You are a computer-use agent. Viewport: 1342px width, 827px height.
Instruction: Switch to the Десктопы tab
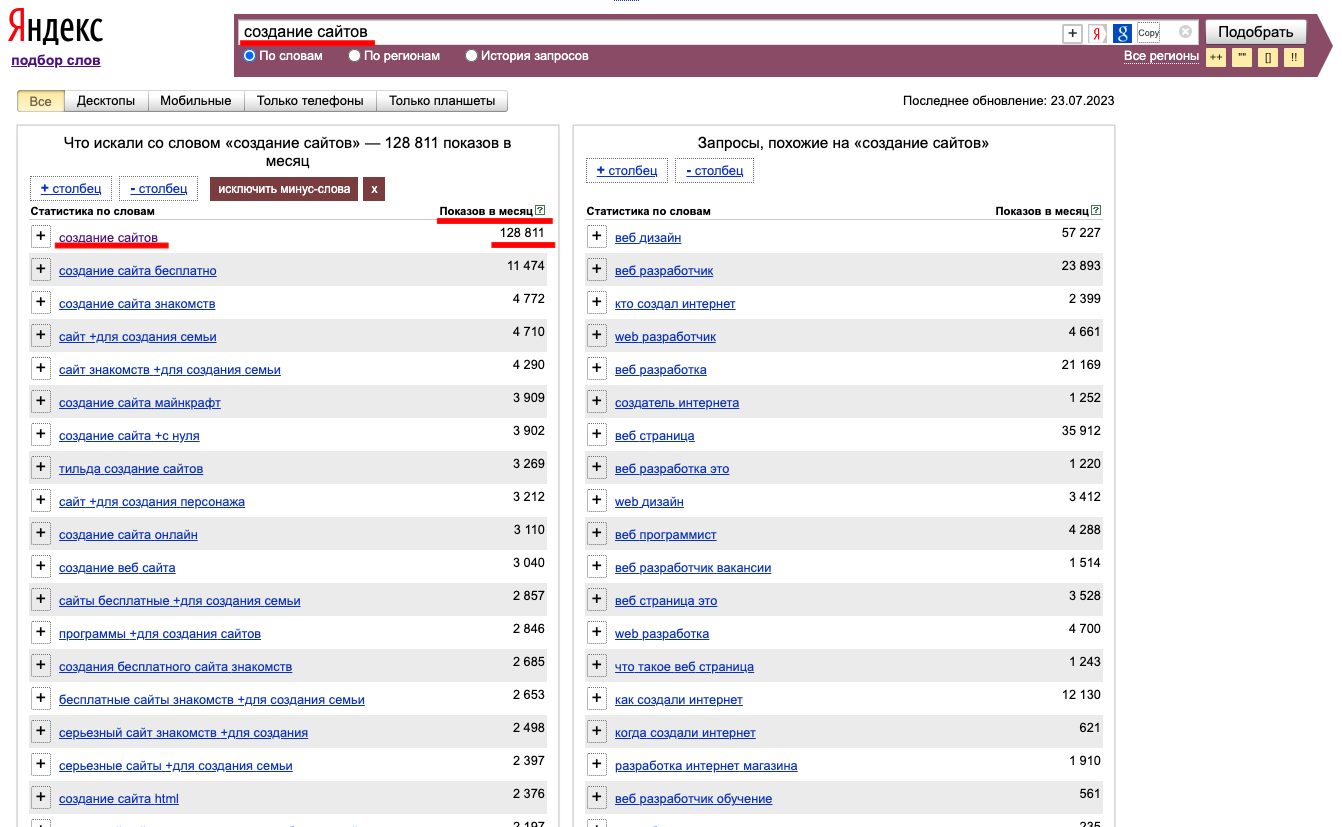[x=106, y=101]
